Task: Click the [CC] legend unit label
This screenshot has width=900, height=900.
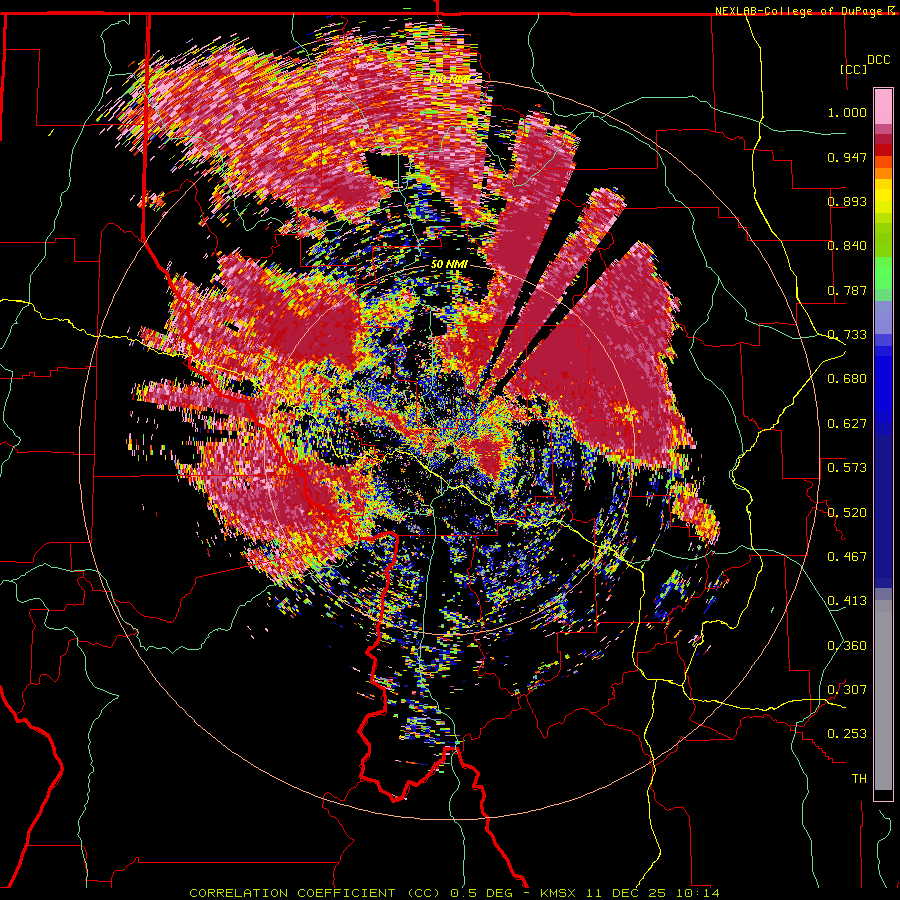Action: click(x=854, y=69)
